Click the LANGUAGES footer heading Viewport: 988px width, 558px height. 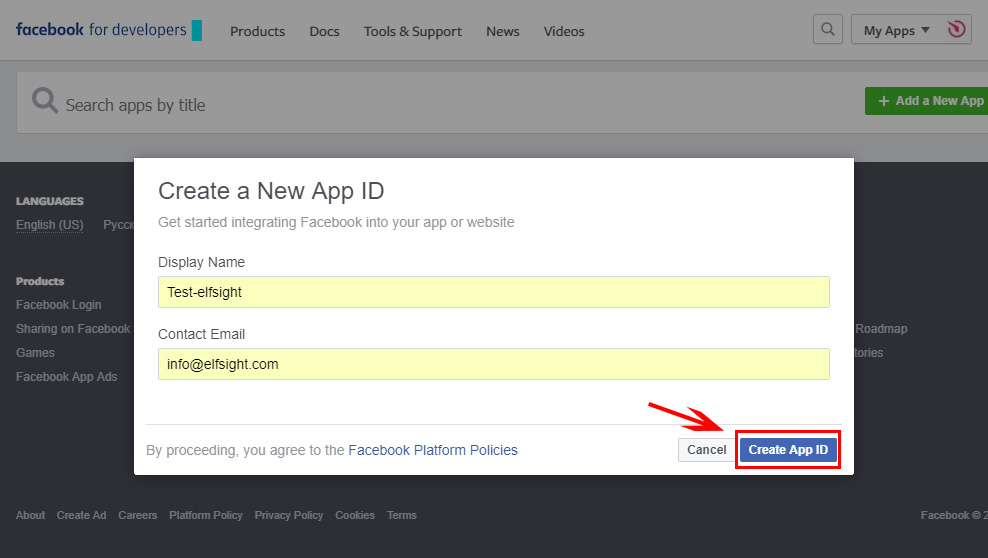(50, 201)
